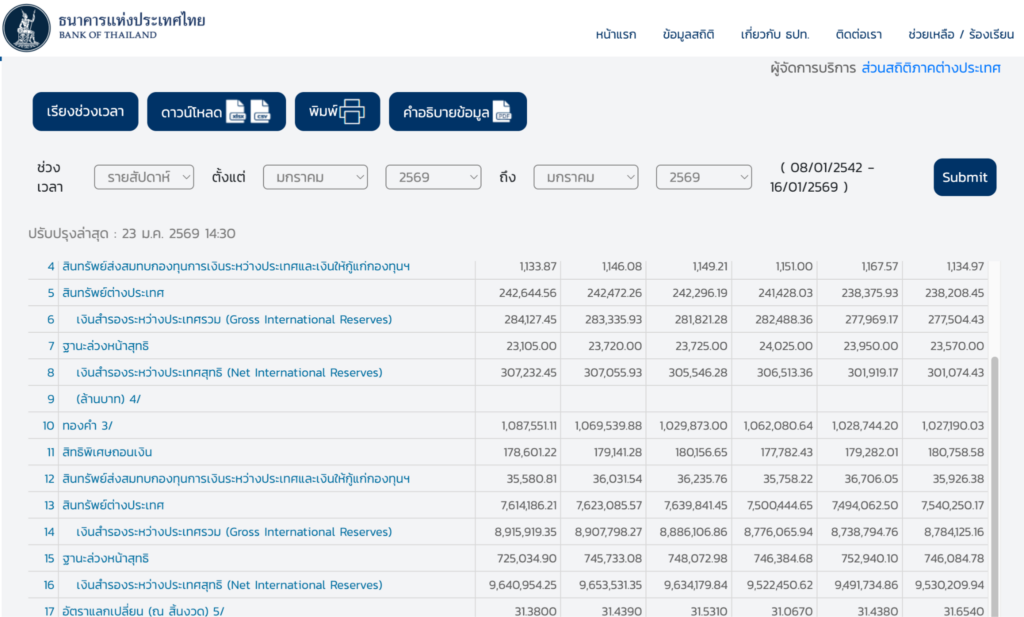Open ติดต่อเรา in the top navigation
Image resolution: width=1024 pixels, height=617 pixels.
click(x=858, y=34)
